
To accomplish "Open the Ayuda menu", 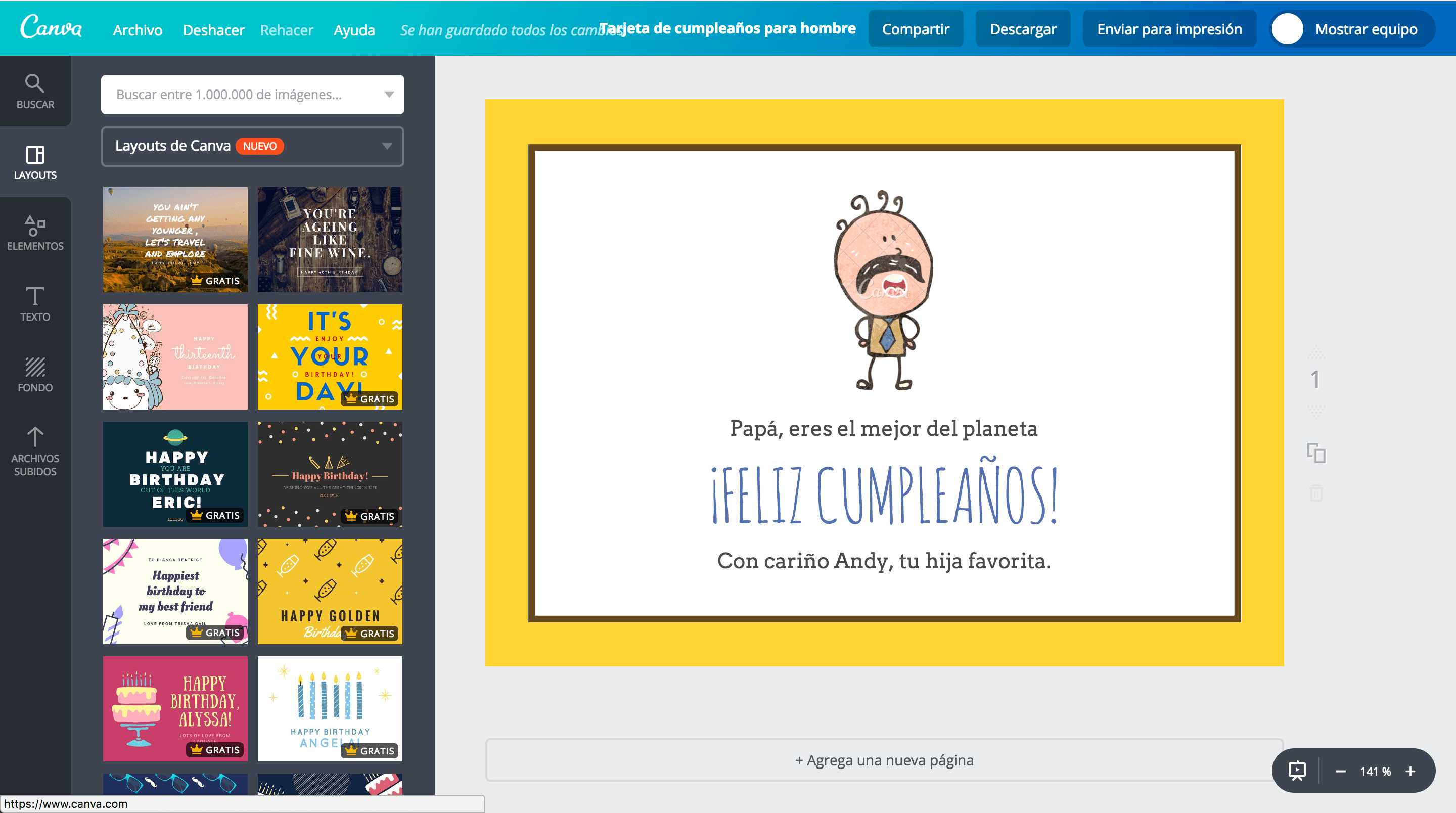I will coord(354,29).
